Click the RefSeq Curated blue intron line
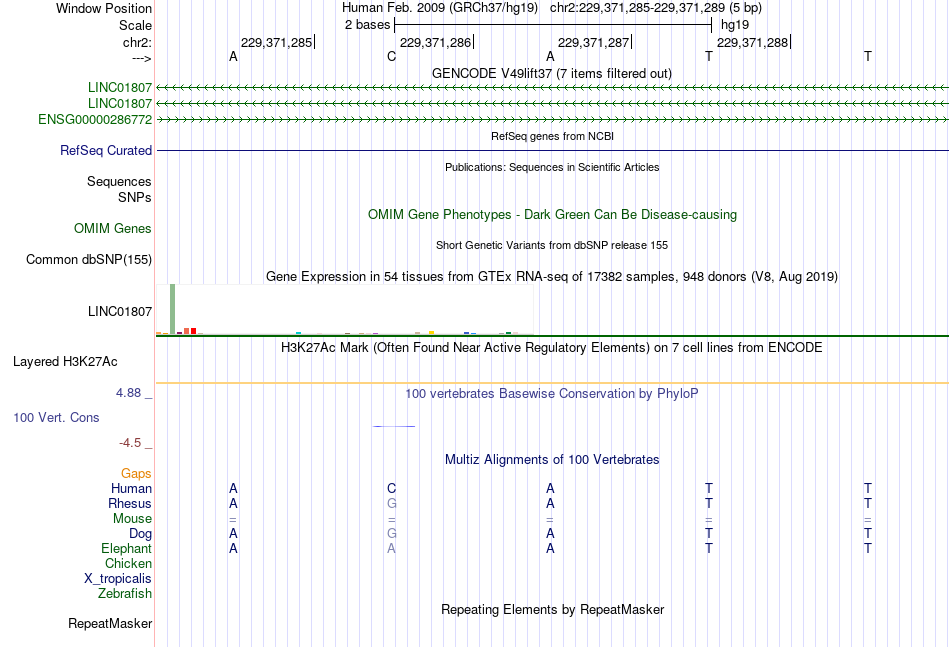Viewport: 950px width, 647px height. 552,150
